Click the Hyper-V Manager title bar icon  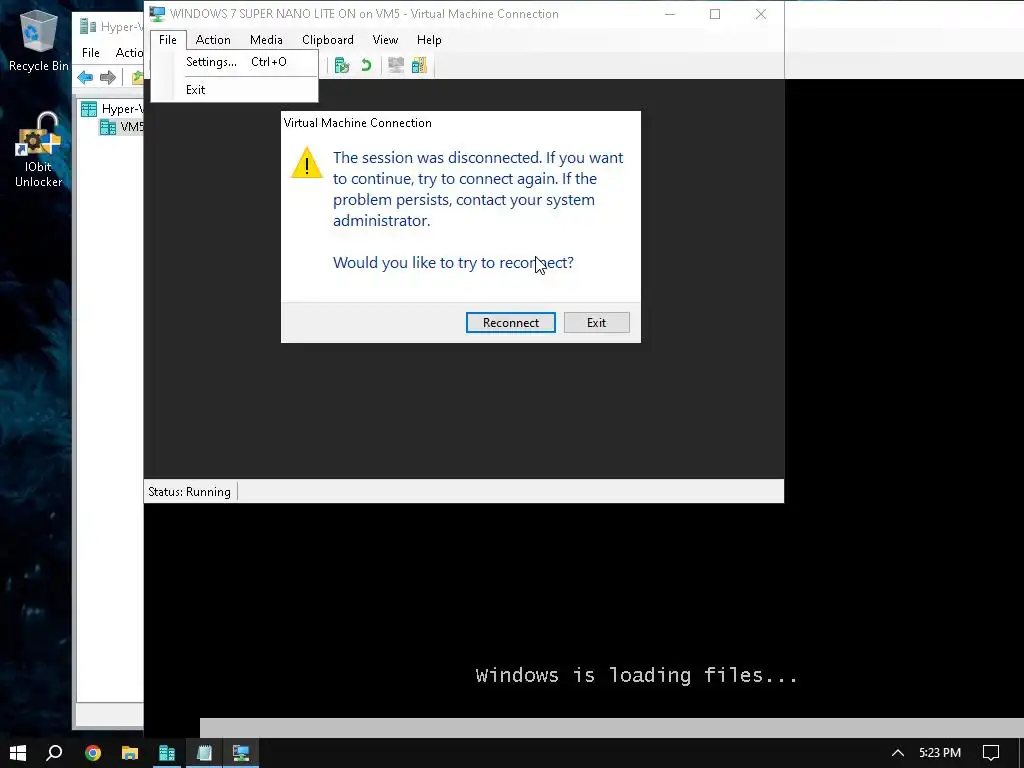[x=88, y=27]
